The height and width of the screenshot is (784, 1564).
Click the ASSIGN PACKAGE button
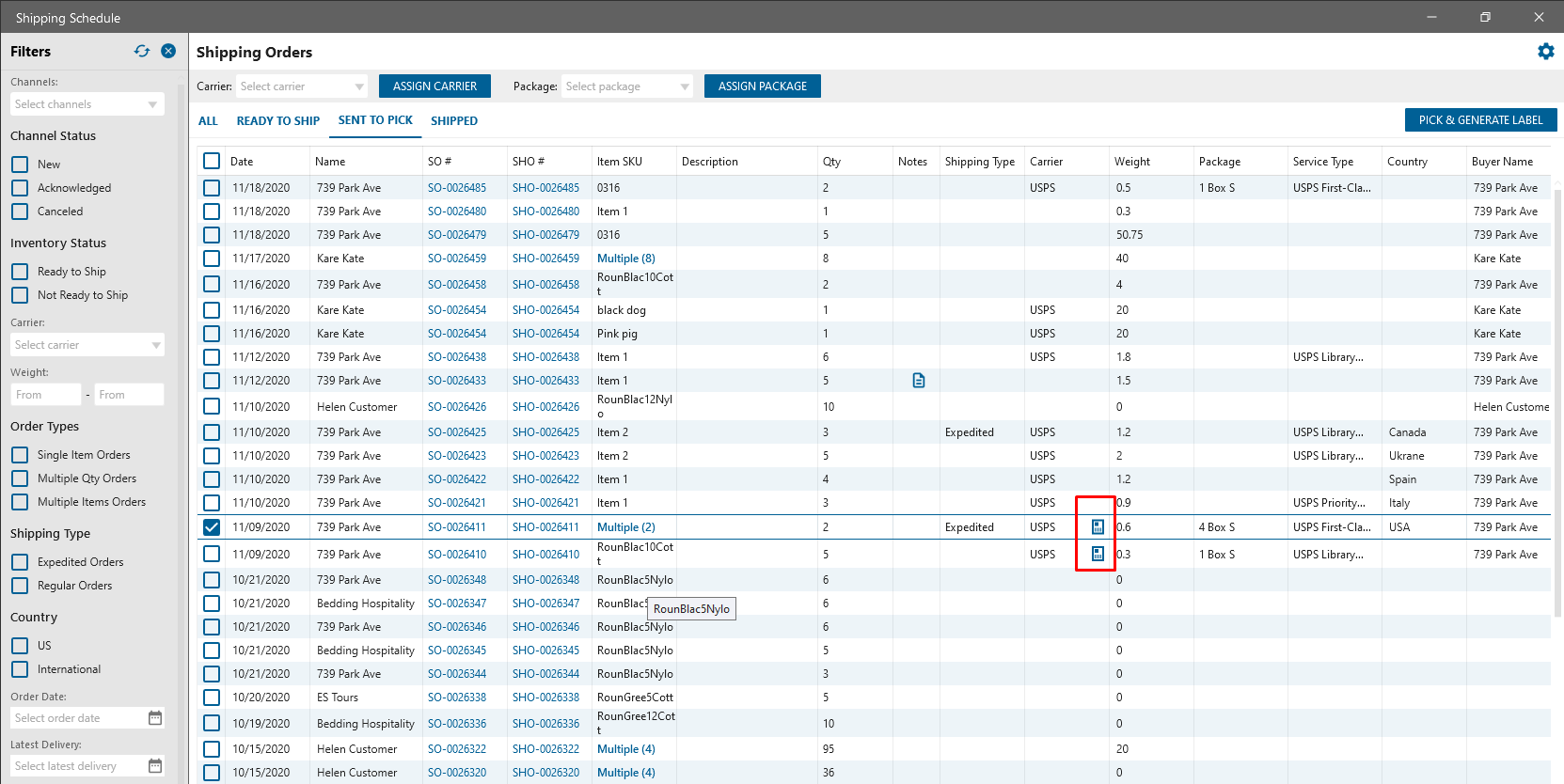pyautogui.click(x=763, y=86)
